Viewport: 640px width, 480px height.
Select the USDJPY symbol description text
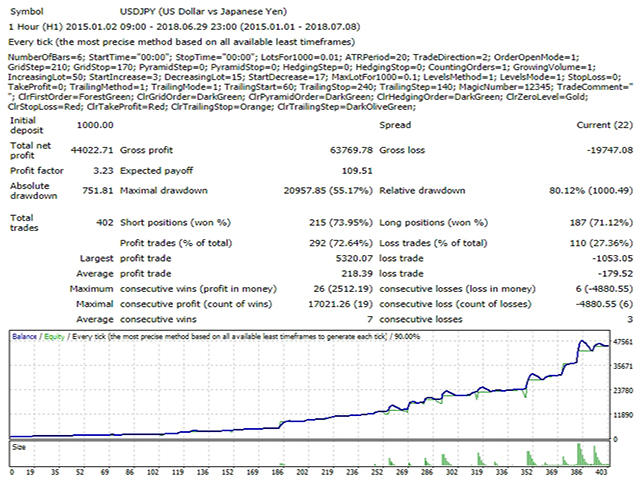coord(203,11)
